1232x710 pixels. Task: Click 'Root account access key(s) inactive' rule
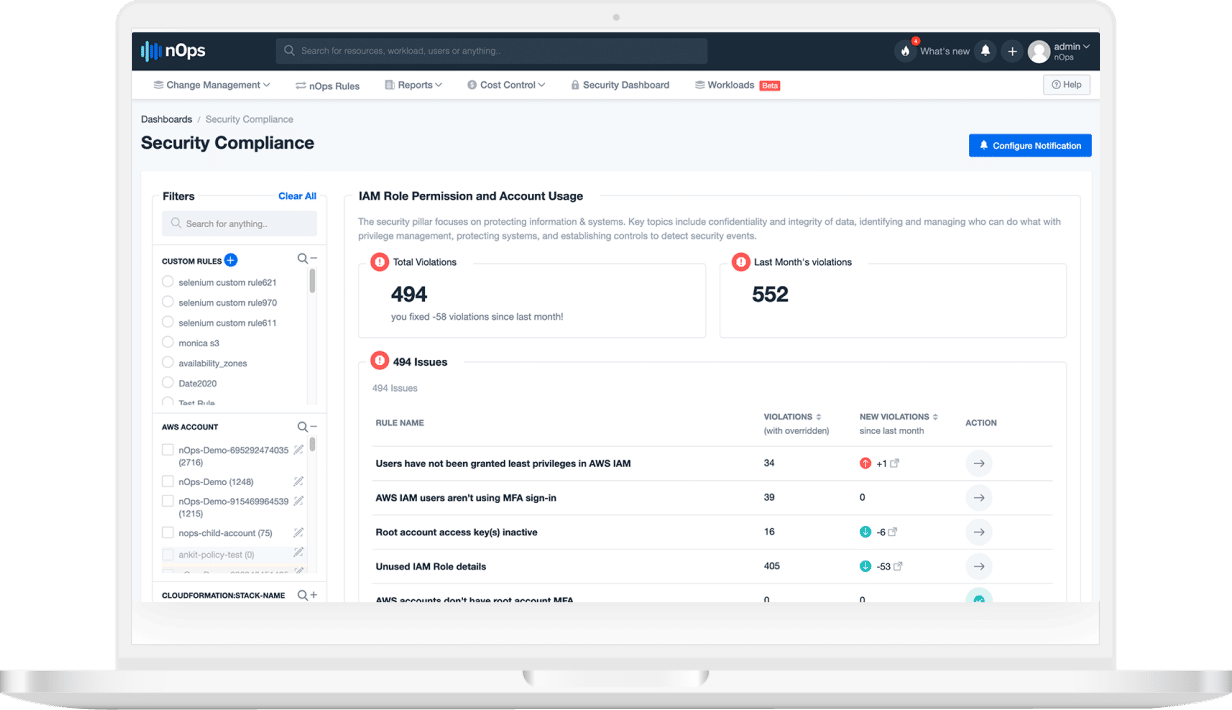click(456, 532)
